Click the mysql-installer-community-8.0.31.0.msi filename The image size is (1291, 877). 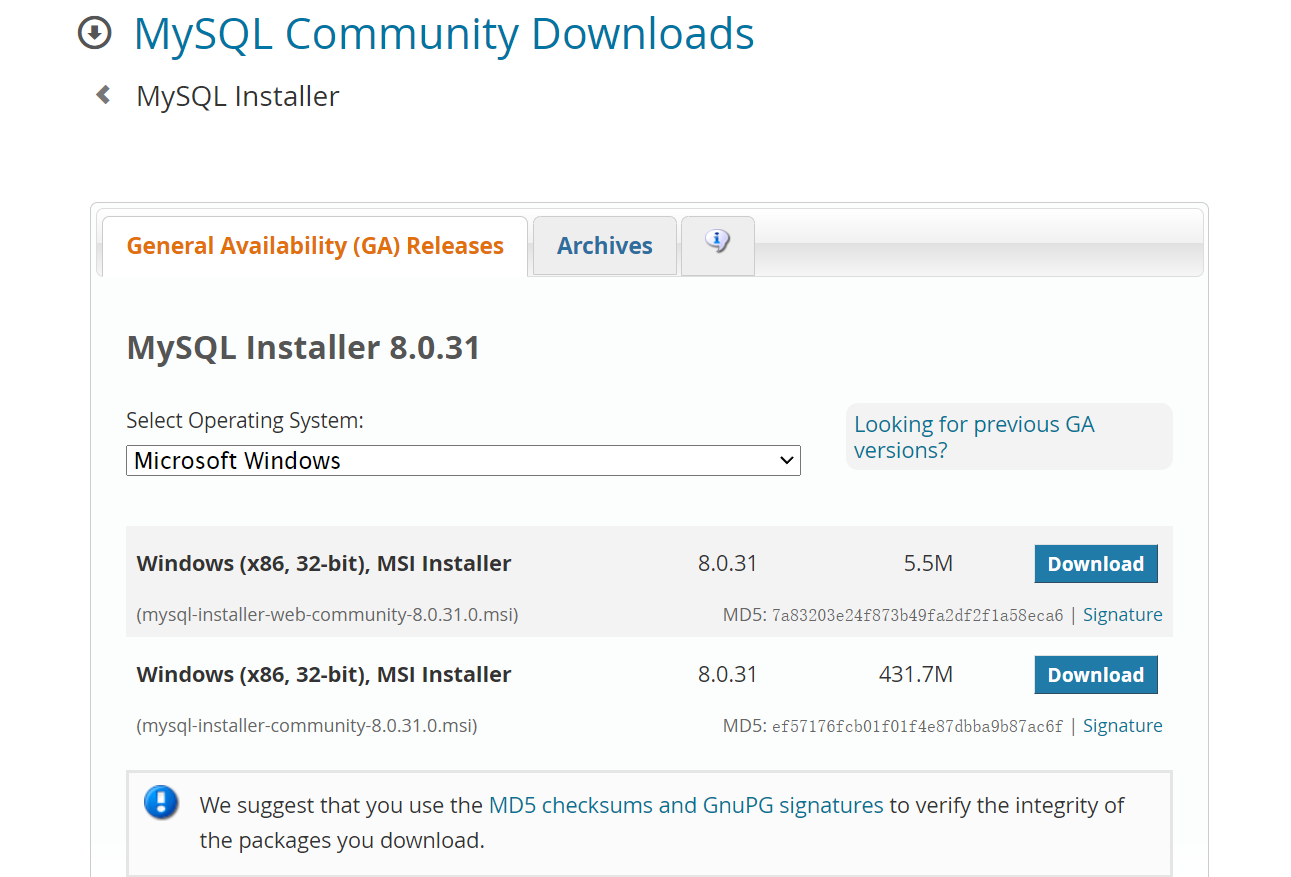(307, 726)
